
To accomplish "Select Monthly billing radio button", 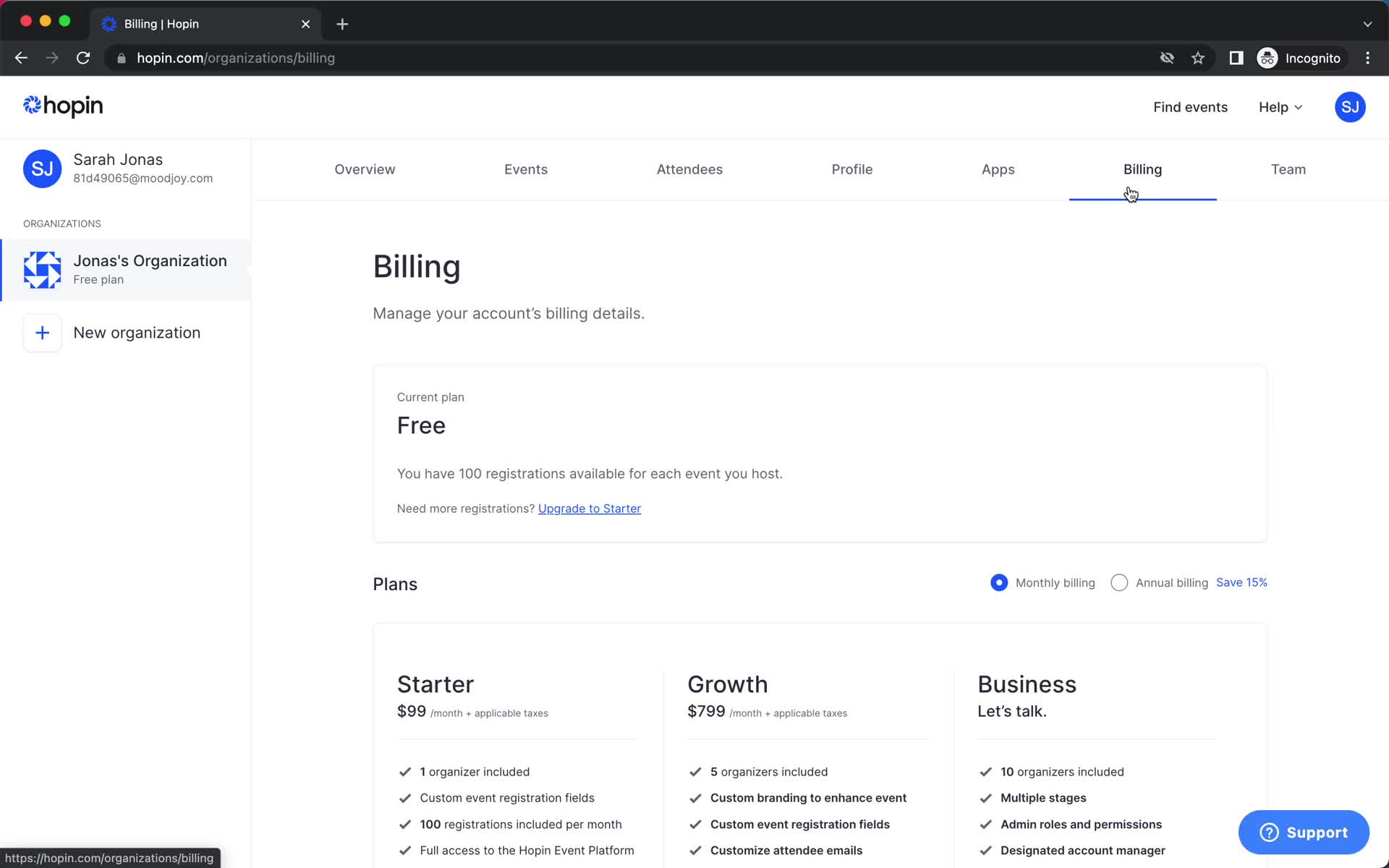I will tap(999, 582).
